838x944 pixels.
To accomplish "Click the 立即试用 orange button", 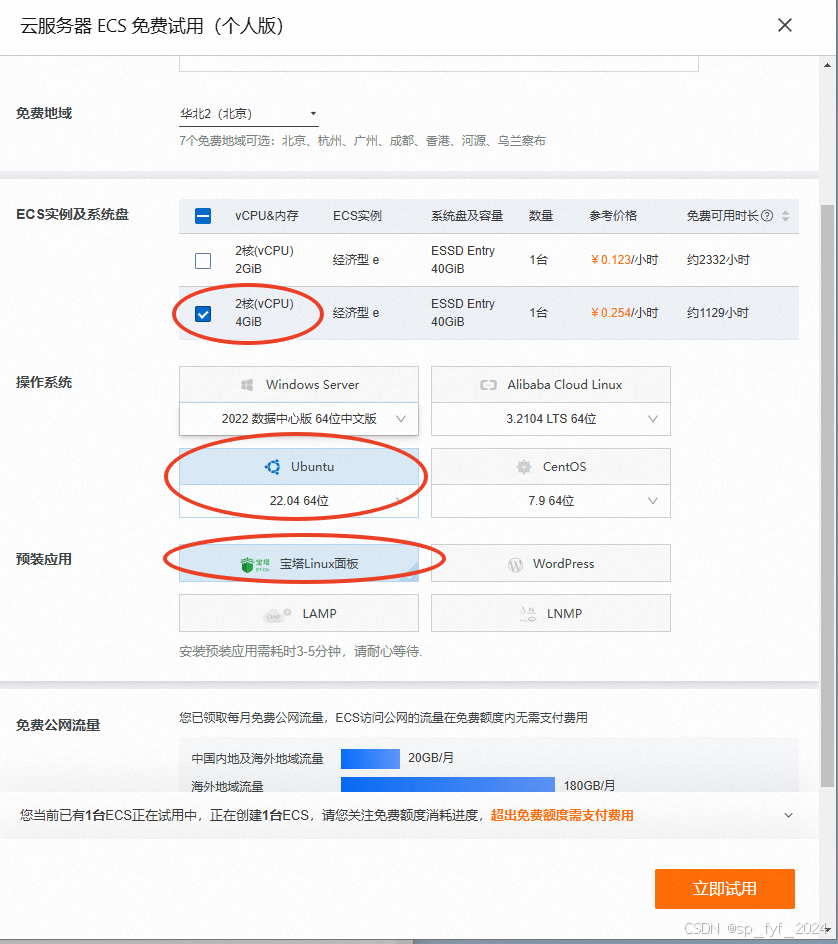I will (x=725, y=888).
